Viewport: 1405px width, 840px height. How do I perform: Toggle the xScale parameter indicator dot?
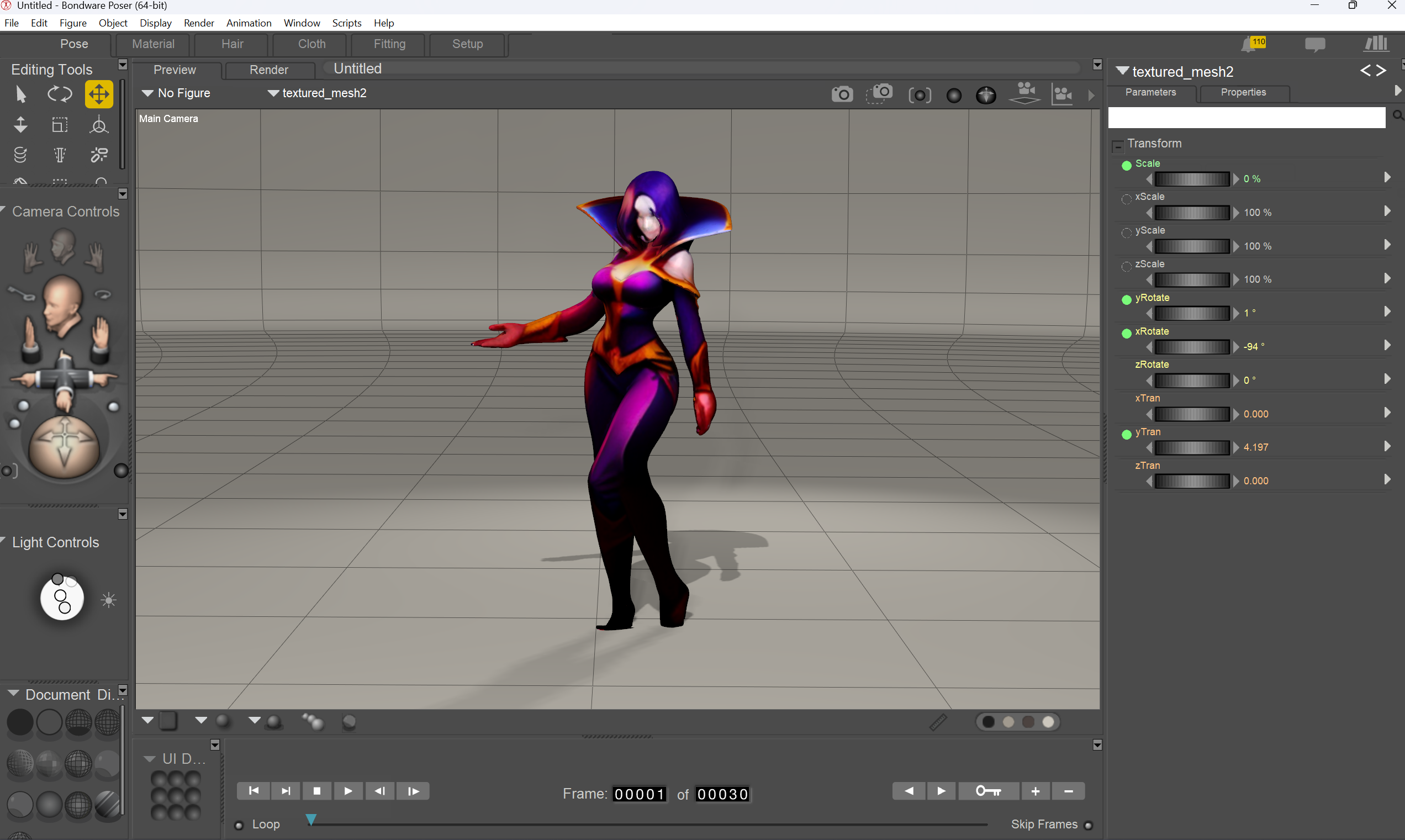(x=1127, y=199)
